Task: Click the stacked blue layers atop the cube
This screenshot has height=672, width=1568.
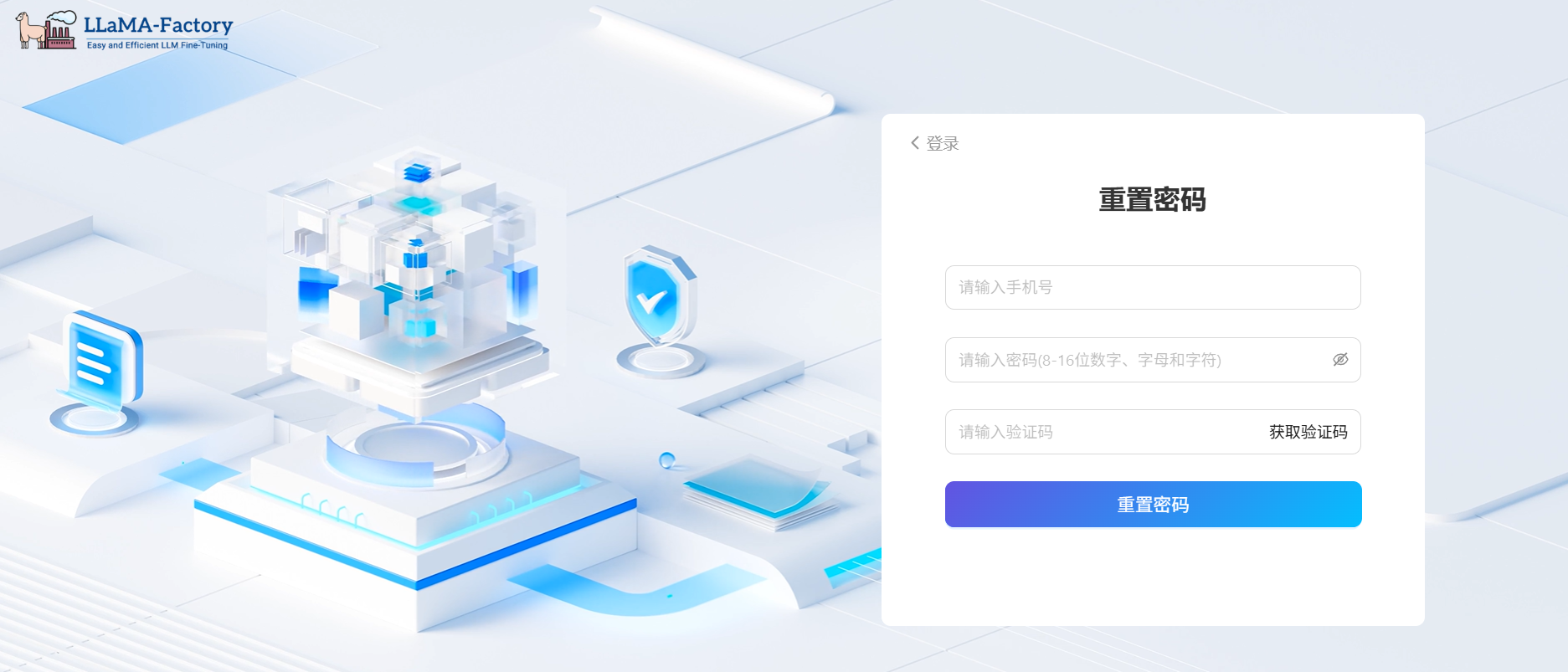Action: 417,172
